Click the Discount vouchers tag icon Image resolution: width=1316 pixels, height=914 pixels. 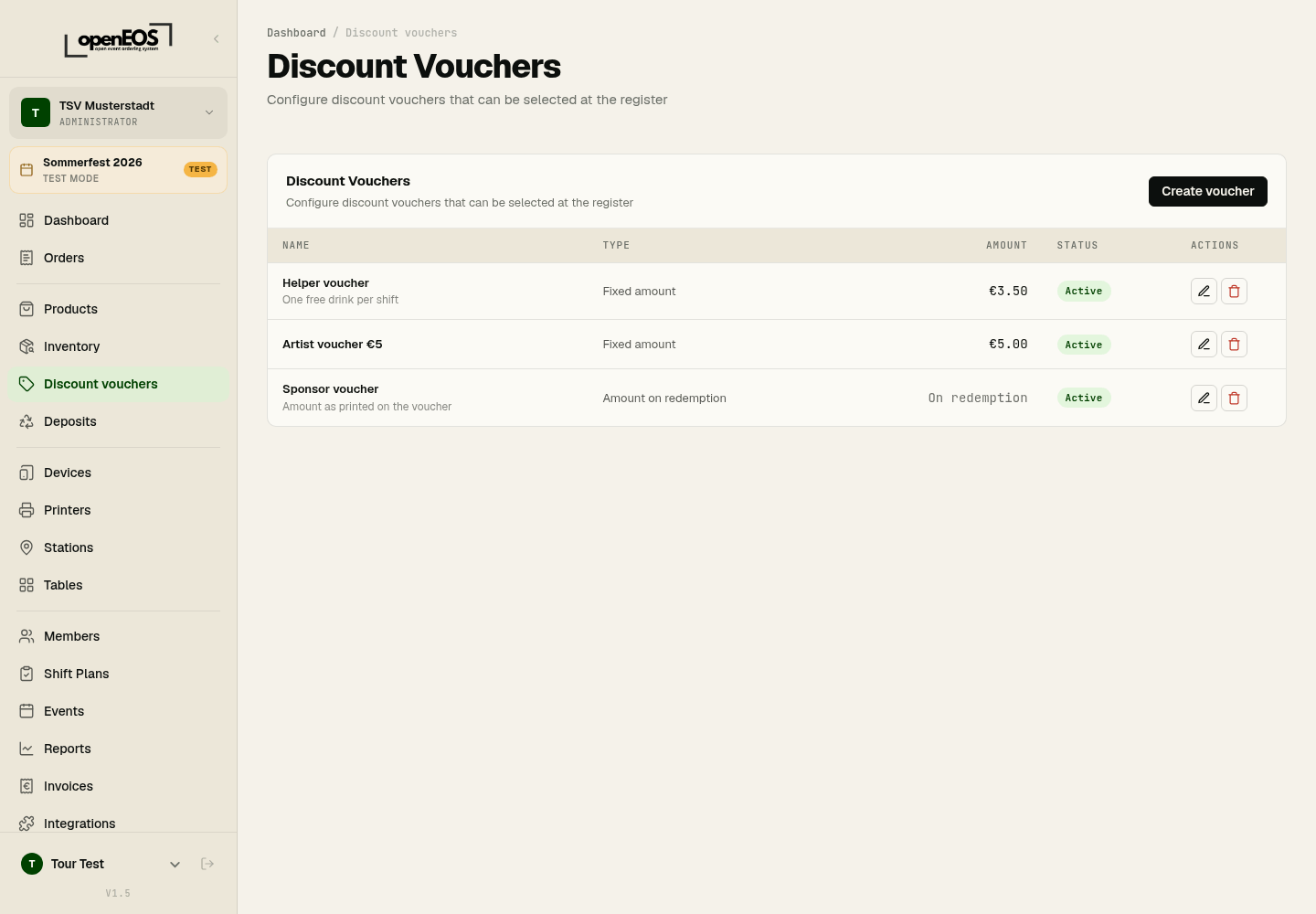27,384
